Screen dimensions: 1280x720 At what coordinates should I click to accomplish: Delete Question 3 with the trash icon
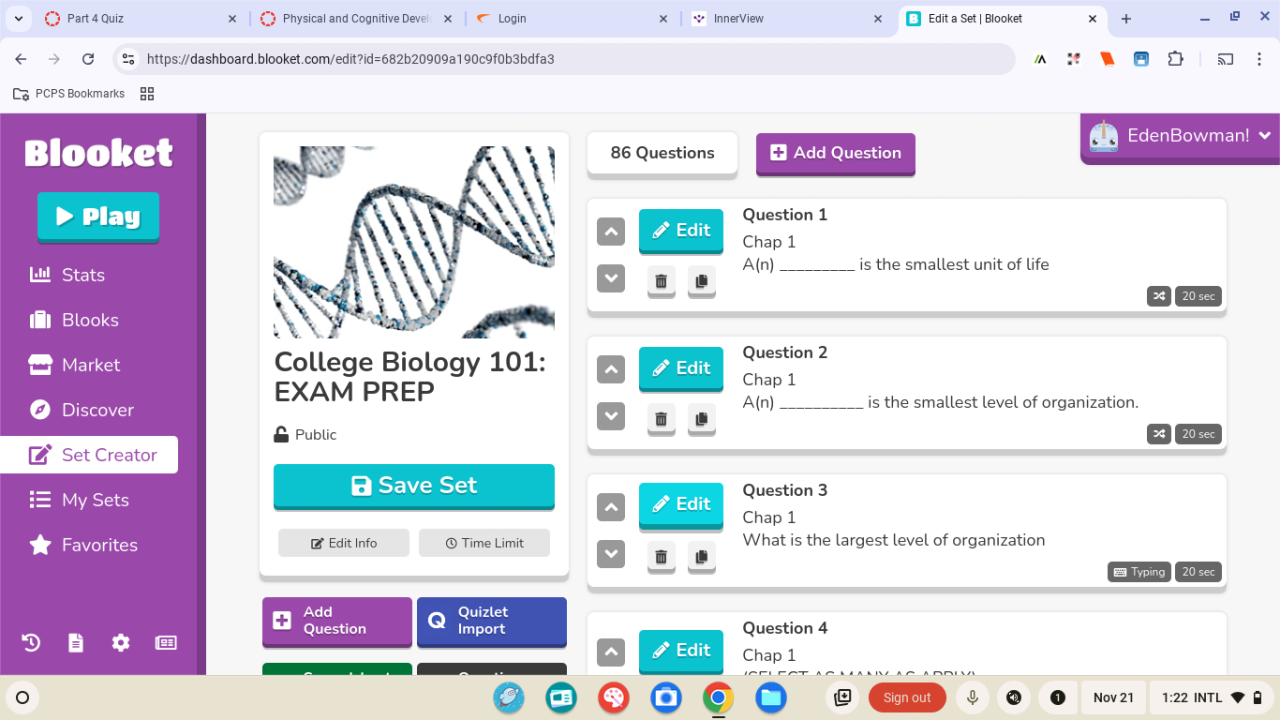661,557
